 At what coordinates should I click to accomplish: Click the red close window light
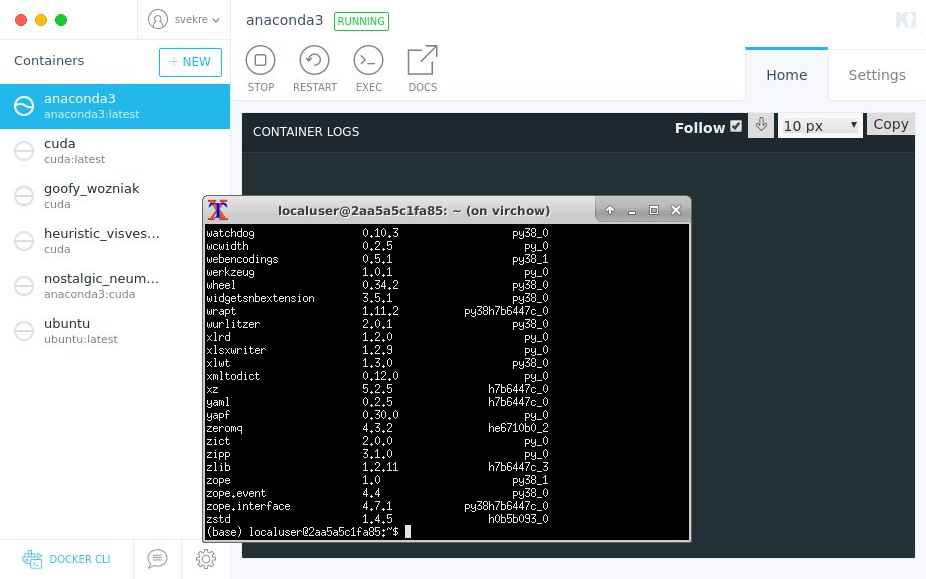click(x=21, y=20)
